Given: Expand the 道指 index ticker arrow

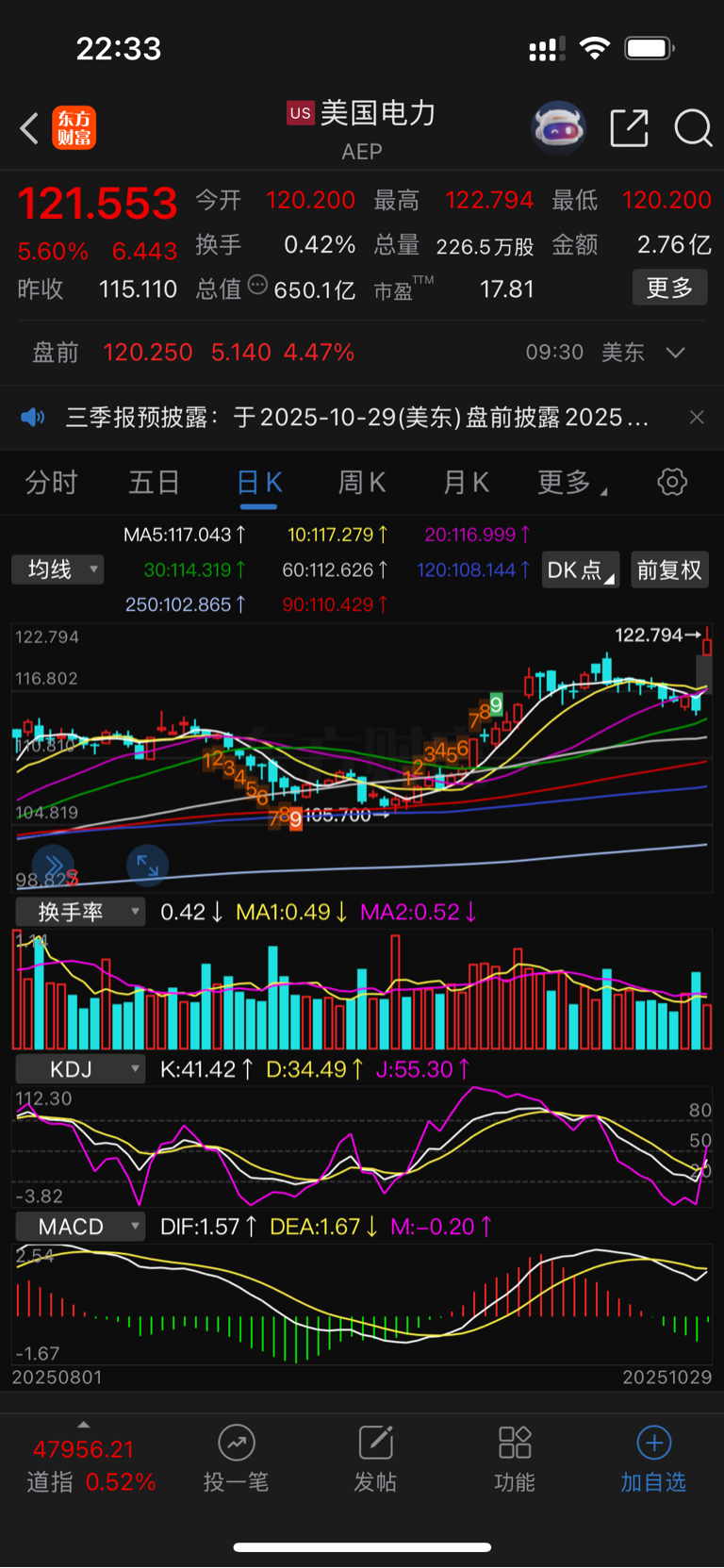Looking at the screenshot, I should coord(83,1425).
